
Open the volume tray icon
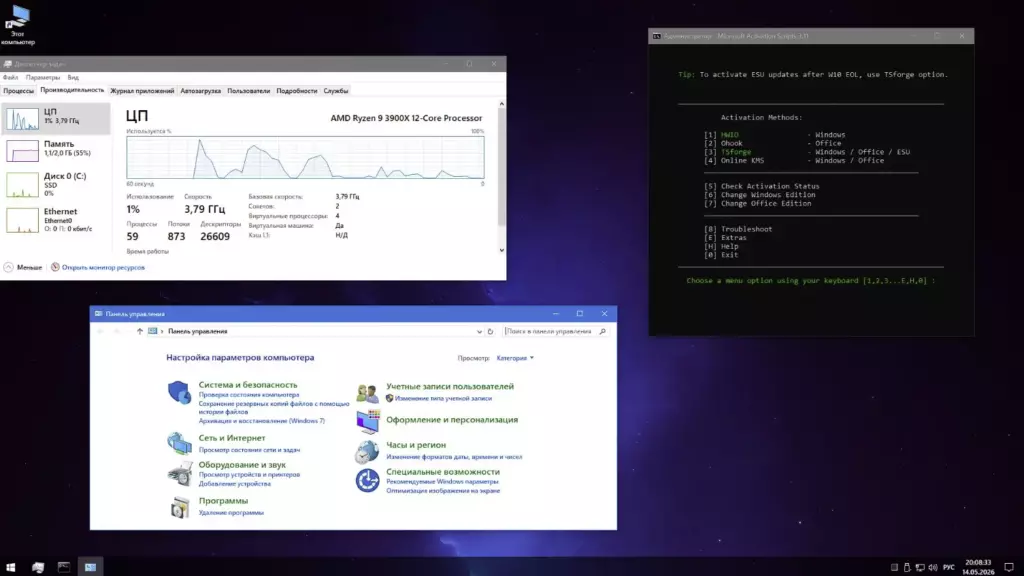coord(933,567)
